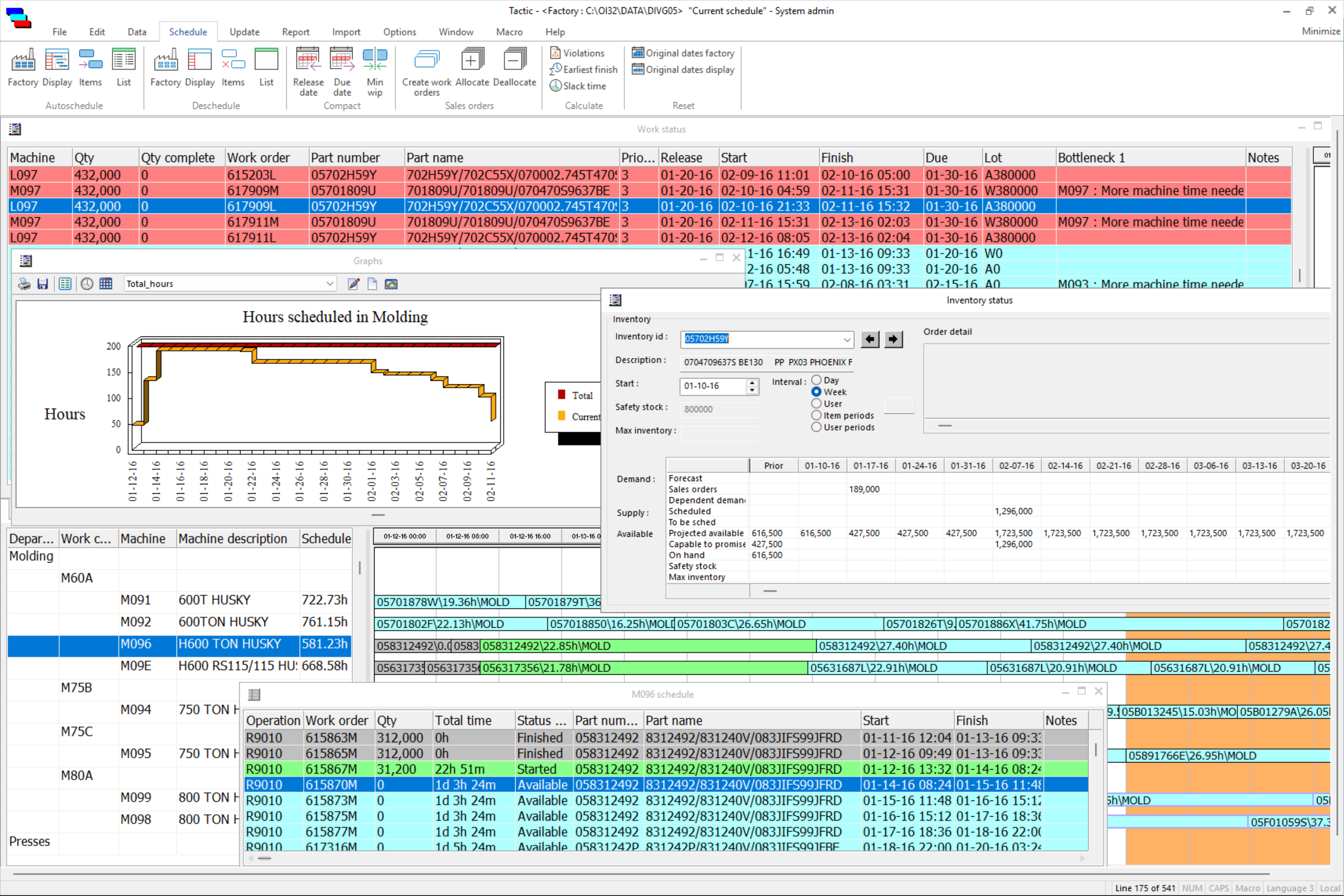The image size is (1344, 896).
Task: Click the print icon in Graphs toolbar
Action: (25, 284)
